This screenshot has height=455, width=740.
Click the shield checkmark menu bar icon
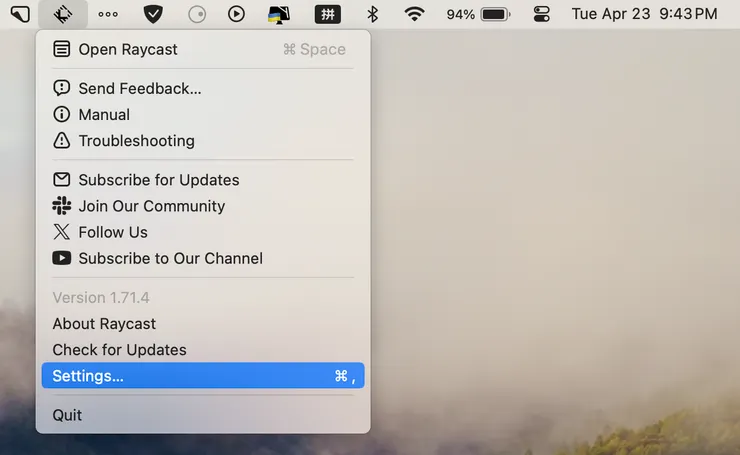pyautogui.click(x=153, y=14)
